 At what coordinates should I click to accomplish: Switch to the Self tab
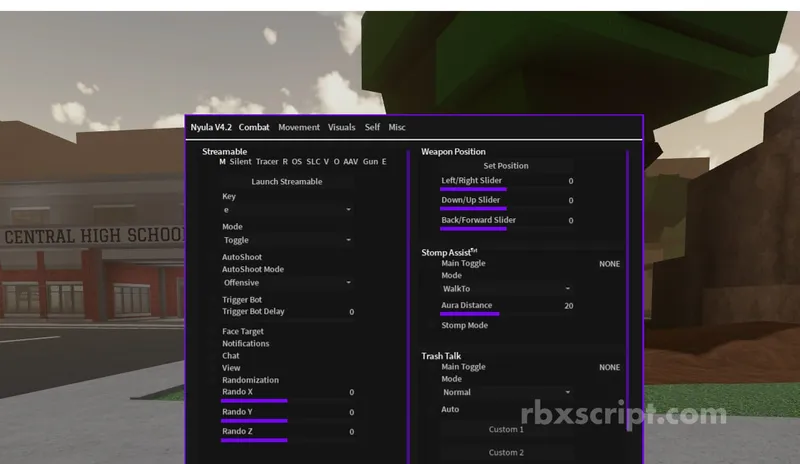click(372, 127)
